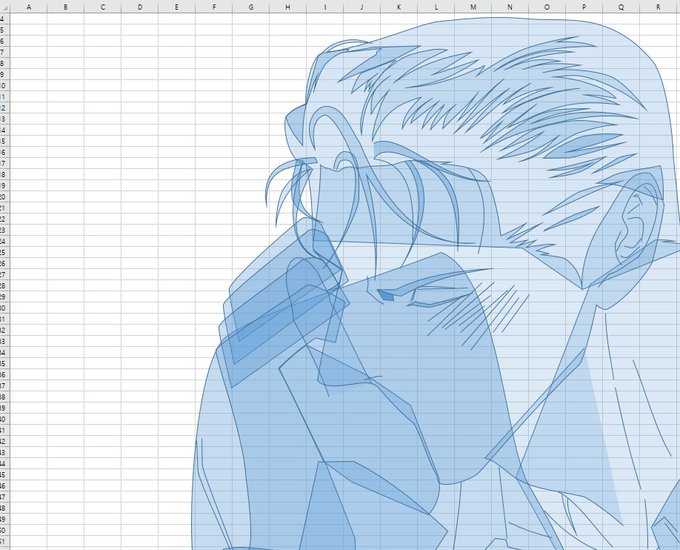Select column P header
Viewport: 680px width, 550px height.
point(584,7)
